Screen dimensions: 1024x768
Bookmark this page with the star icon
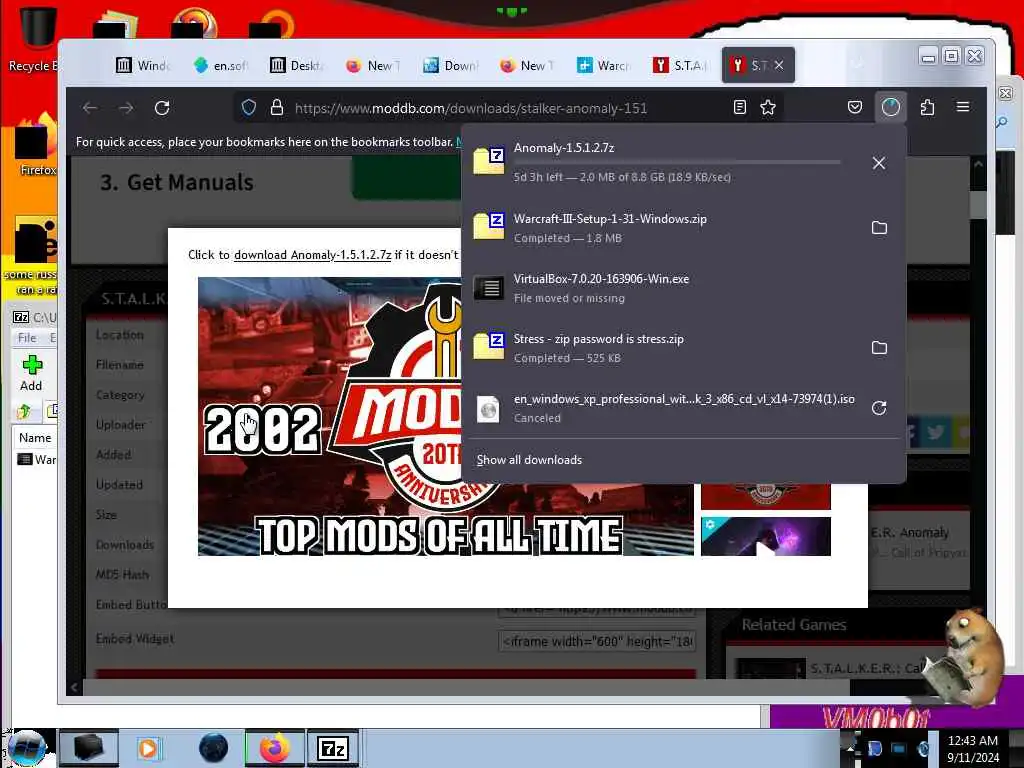[x=768, y=107]
